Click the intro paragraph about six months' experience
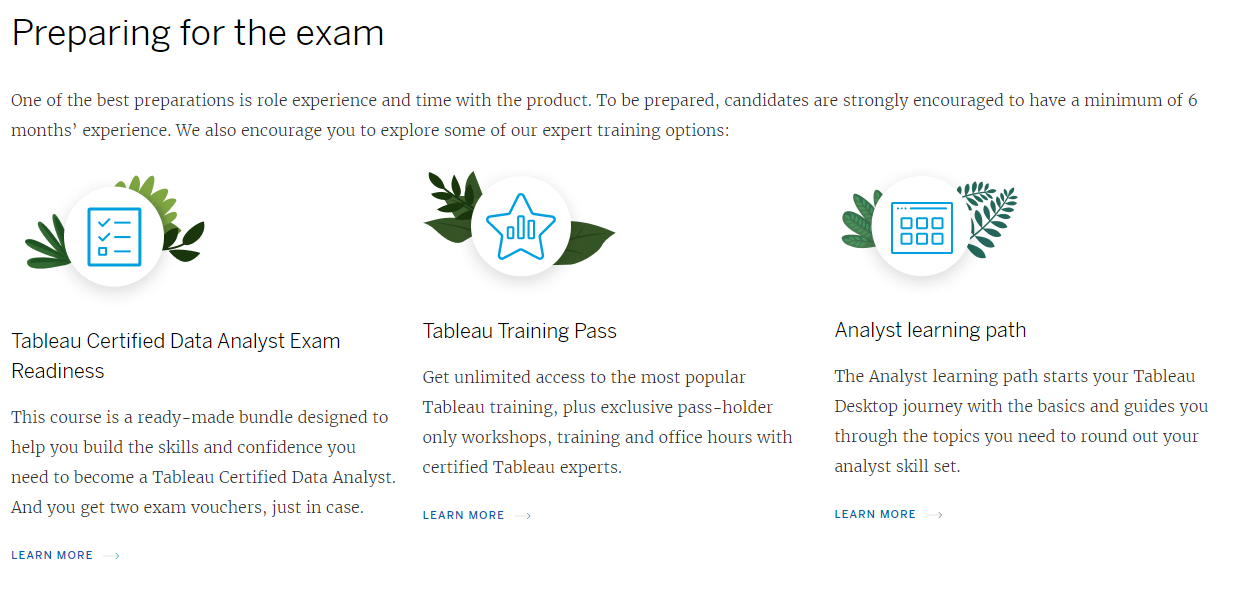This screenshot has height=589, width=1246. [604, 115]
